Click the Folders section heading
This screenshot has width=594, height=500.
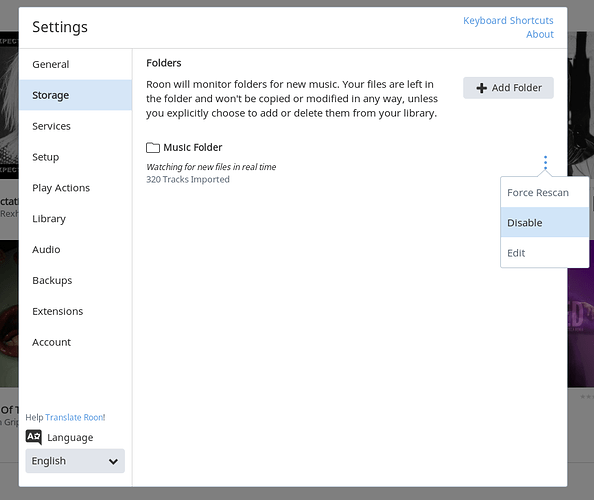point(164,63)
